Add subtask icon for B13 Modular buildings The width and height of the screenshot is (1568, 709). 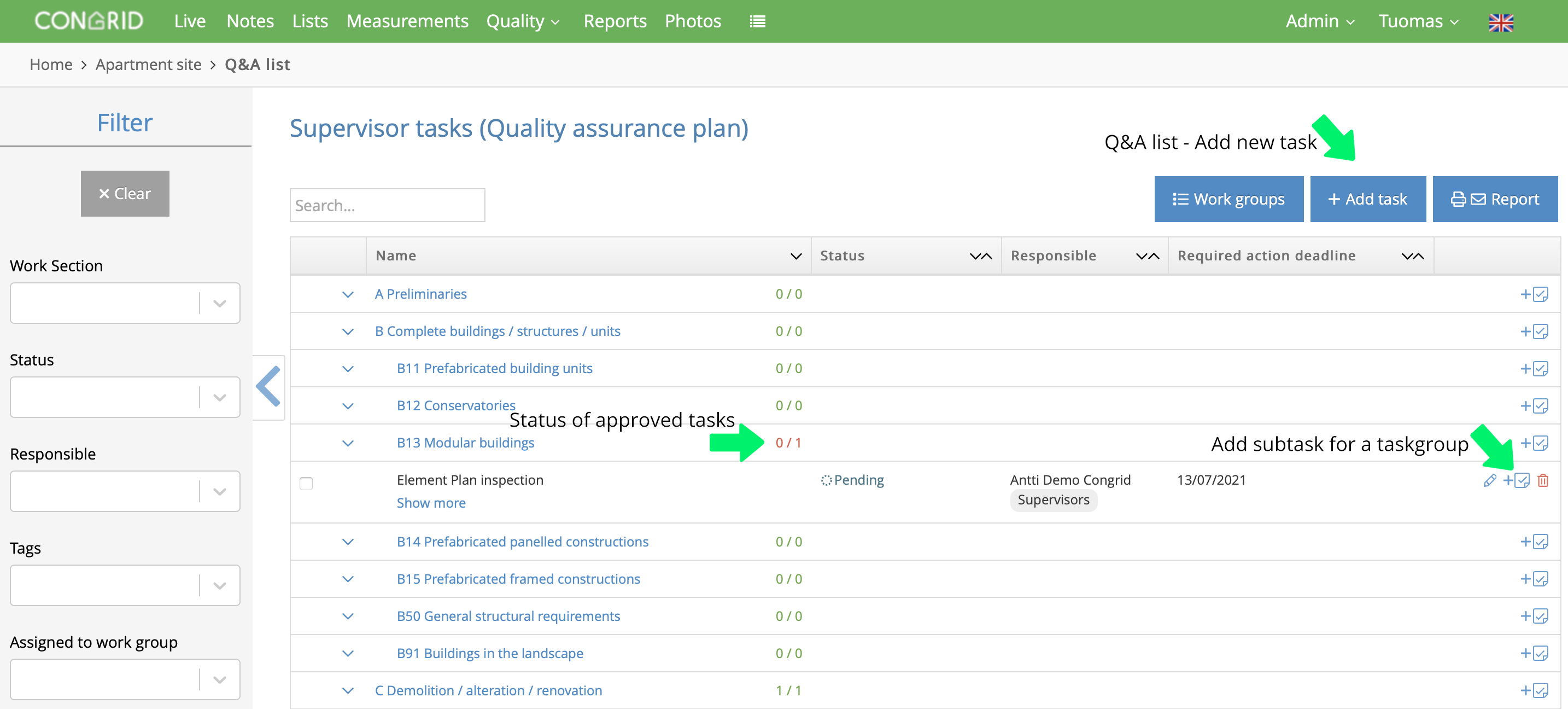1534,443
